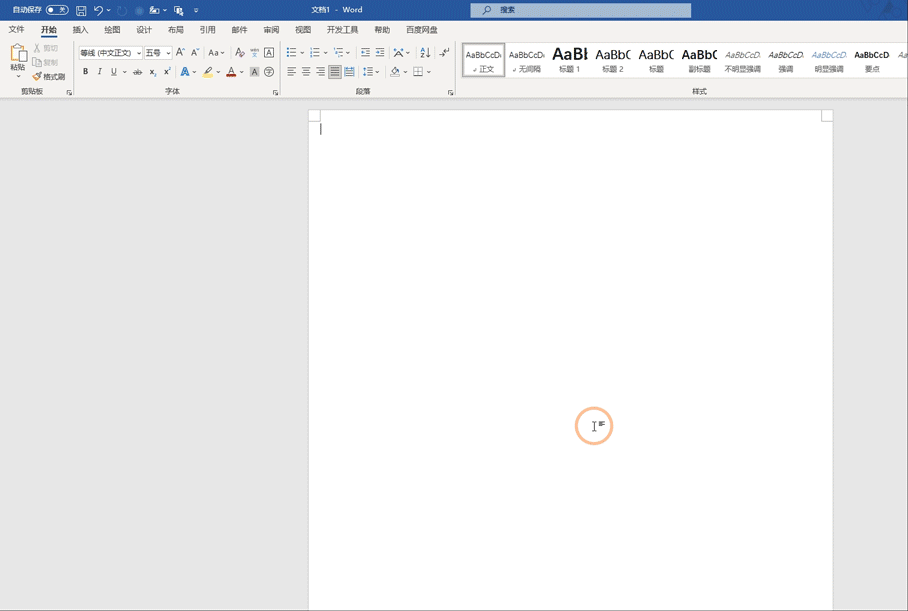Click the Increase Indent icon
The width and height of the screenshot is (908, 611).
(x=380, y=53)
